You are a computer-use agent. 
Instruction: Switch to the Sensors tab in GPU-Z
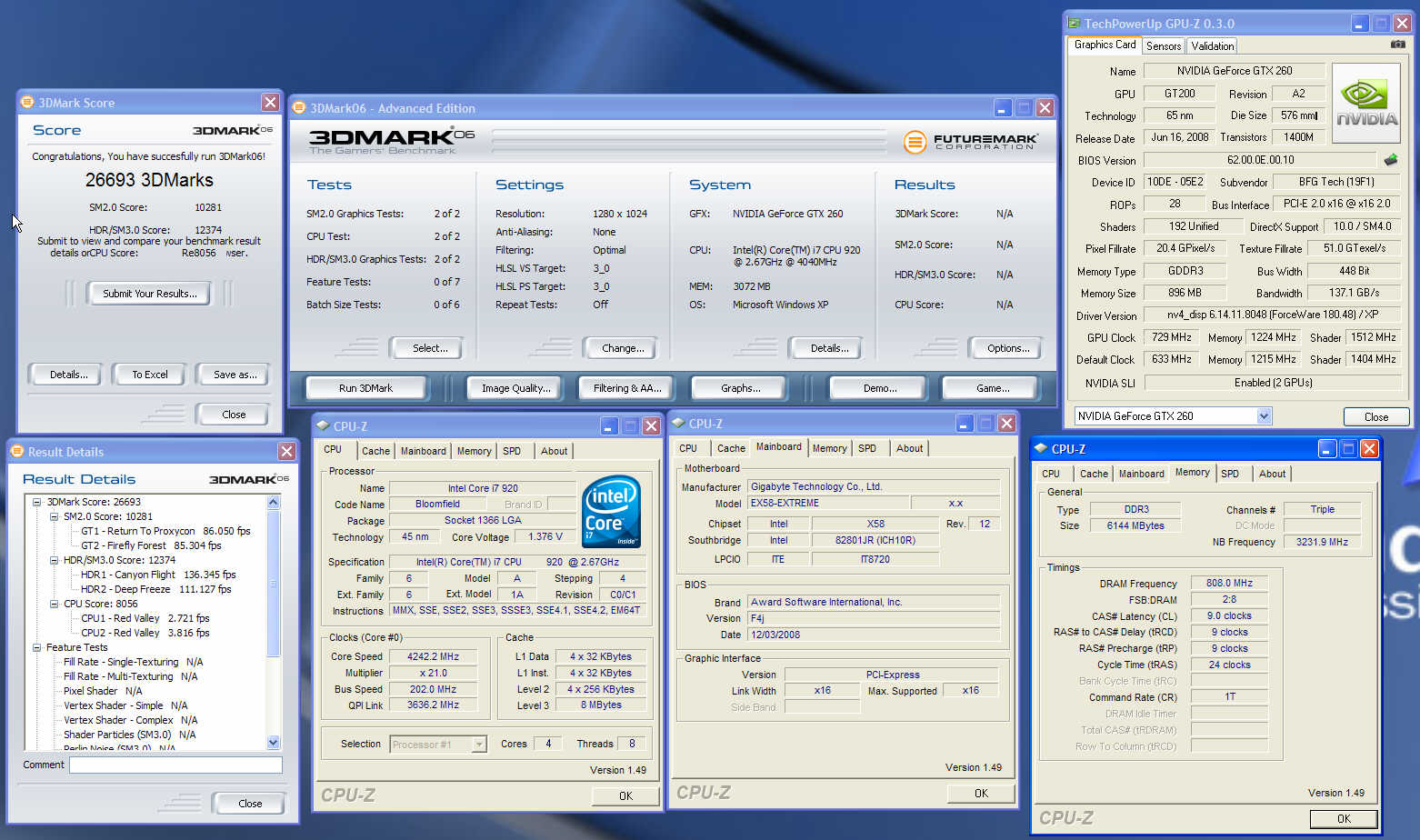click(1164, 46)
